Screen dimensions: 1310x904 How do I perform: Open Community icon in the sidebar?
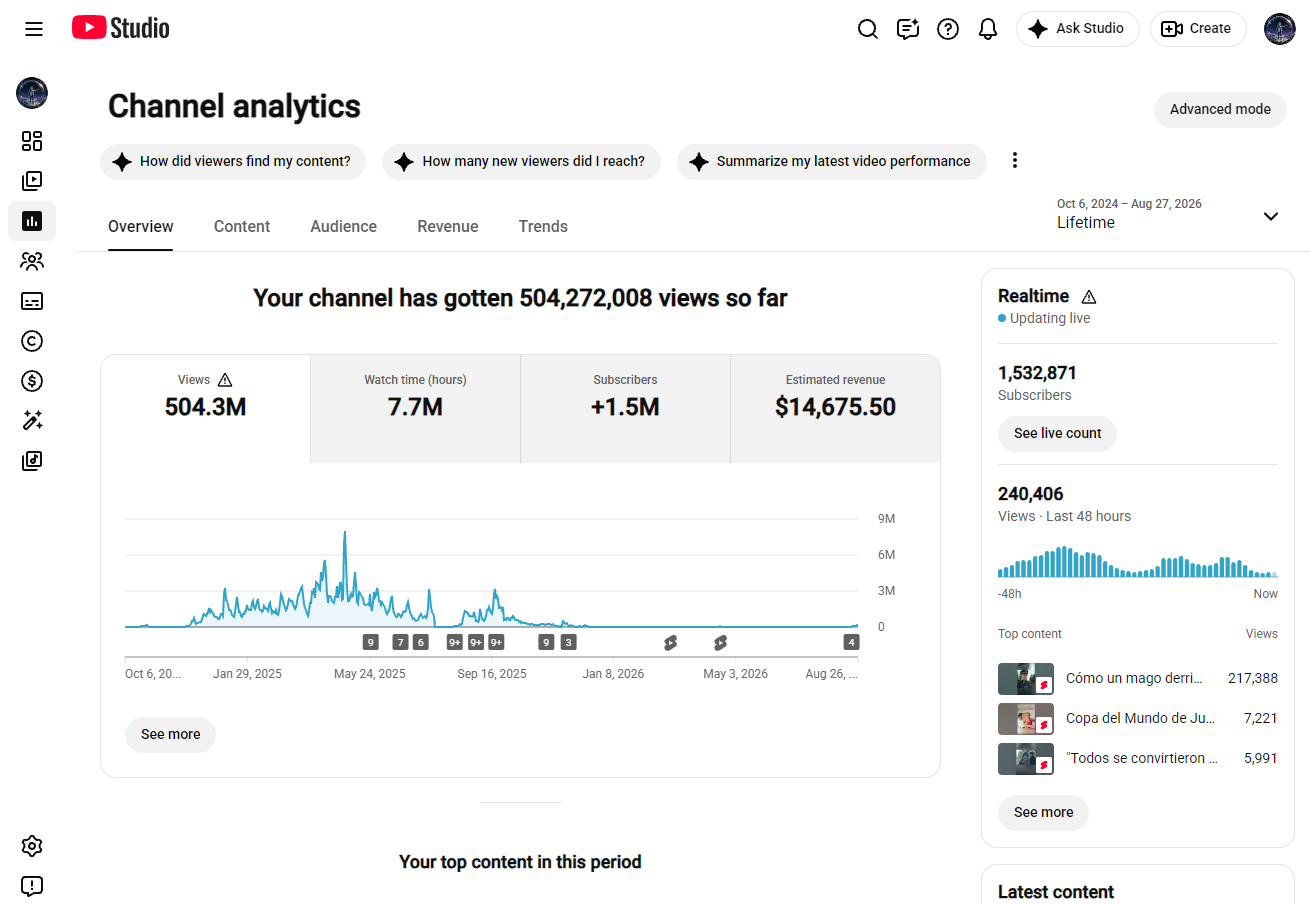(x=32, y=261)
